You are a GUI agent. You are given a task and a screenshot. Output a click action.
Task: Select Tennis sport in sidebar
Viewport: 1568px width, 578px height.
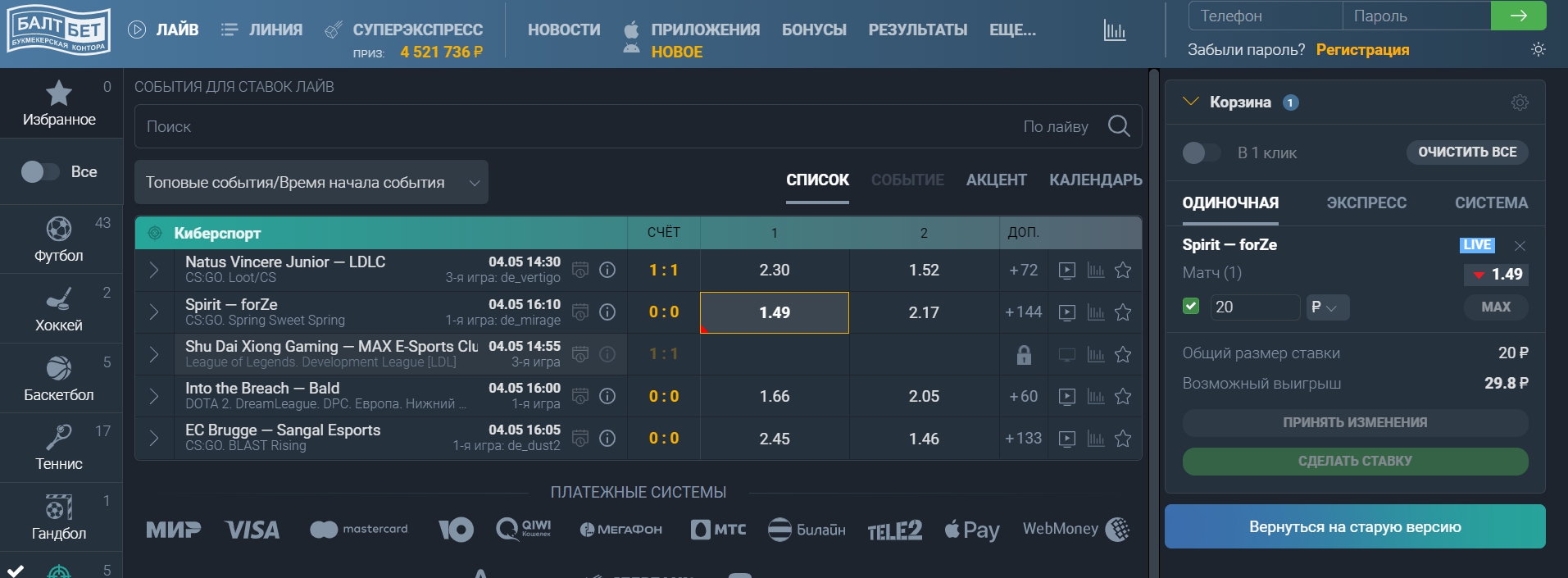pos(59,448)
